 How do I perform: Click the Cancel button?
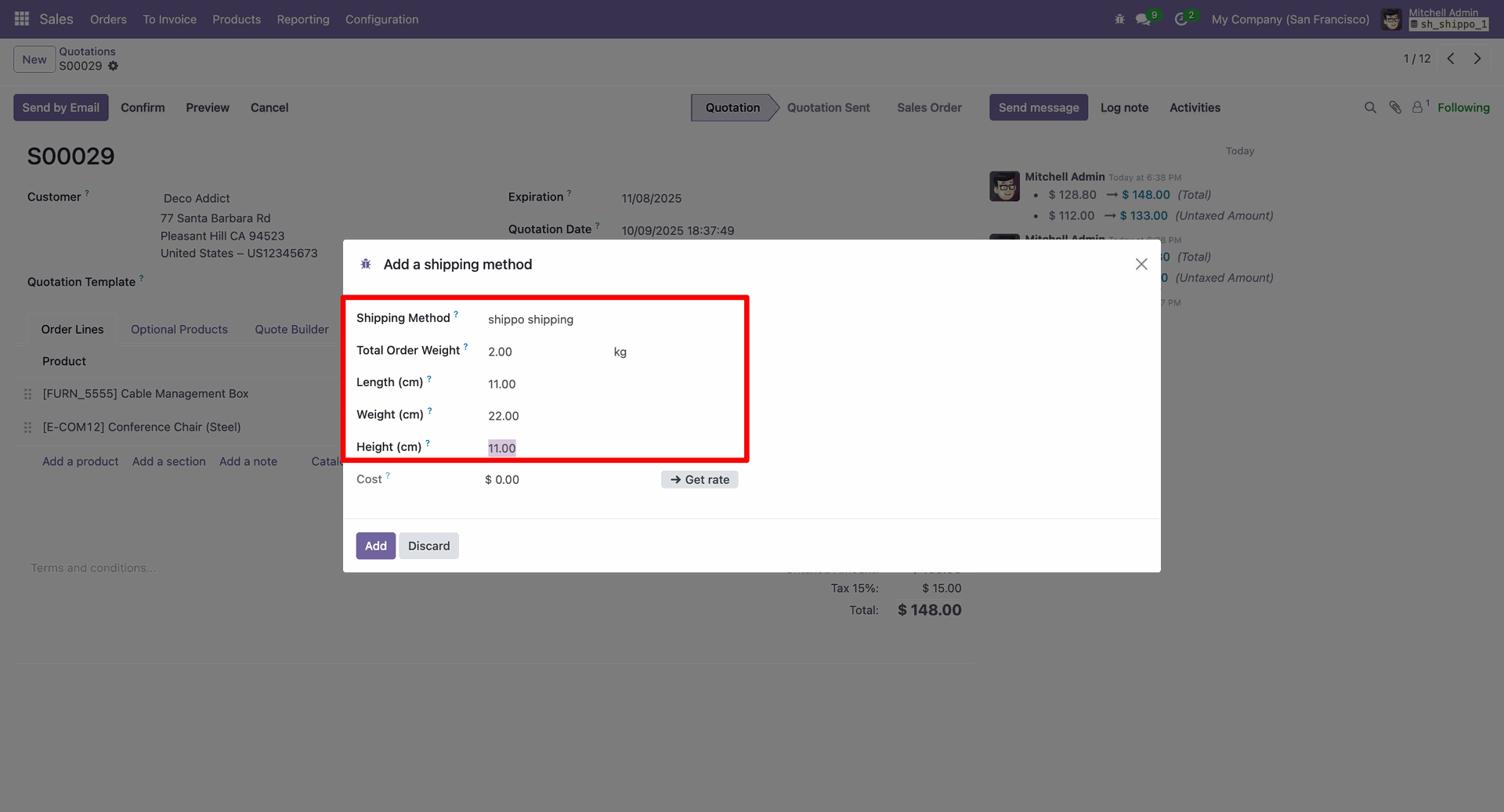[x=269, y=107]
